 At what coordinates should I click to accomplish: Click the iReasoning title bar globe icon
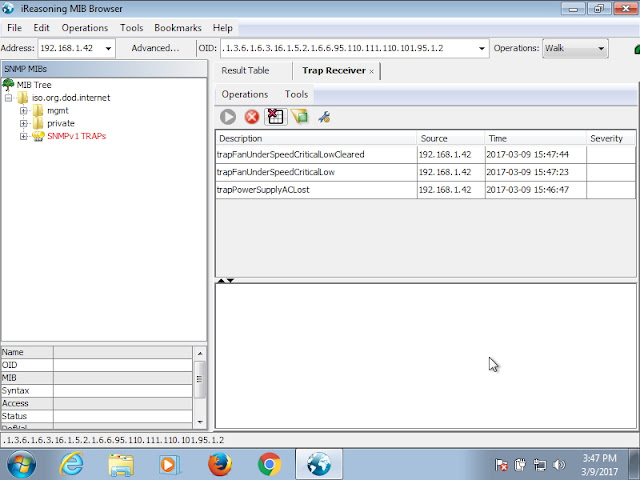pos(8,8)
